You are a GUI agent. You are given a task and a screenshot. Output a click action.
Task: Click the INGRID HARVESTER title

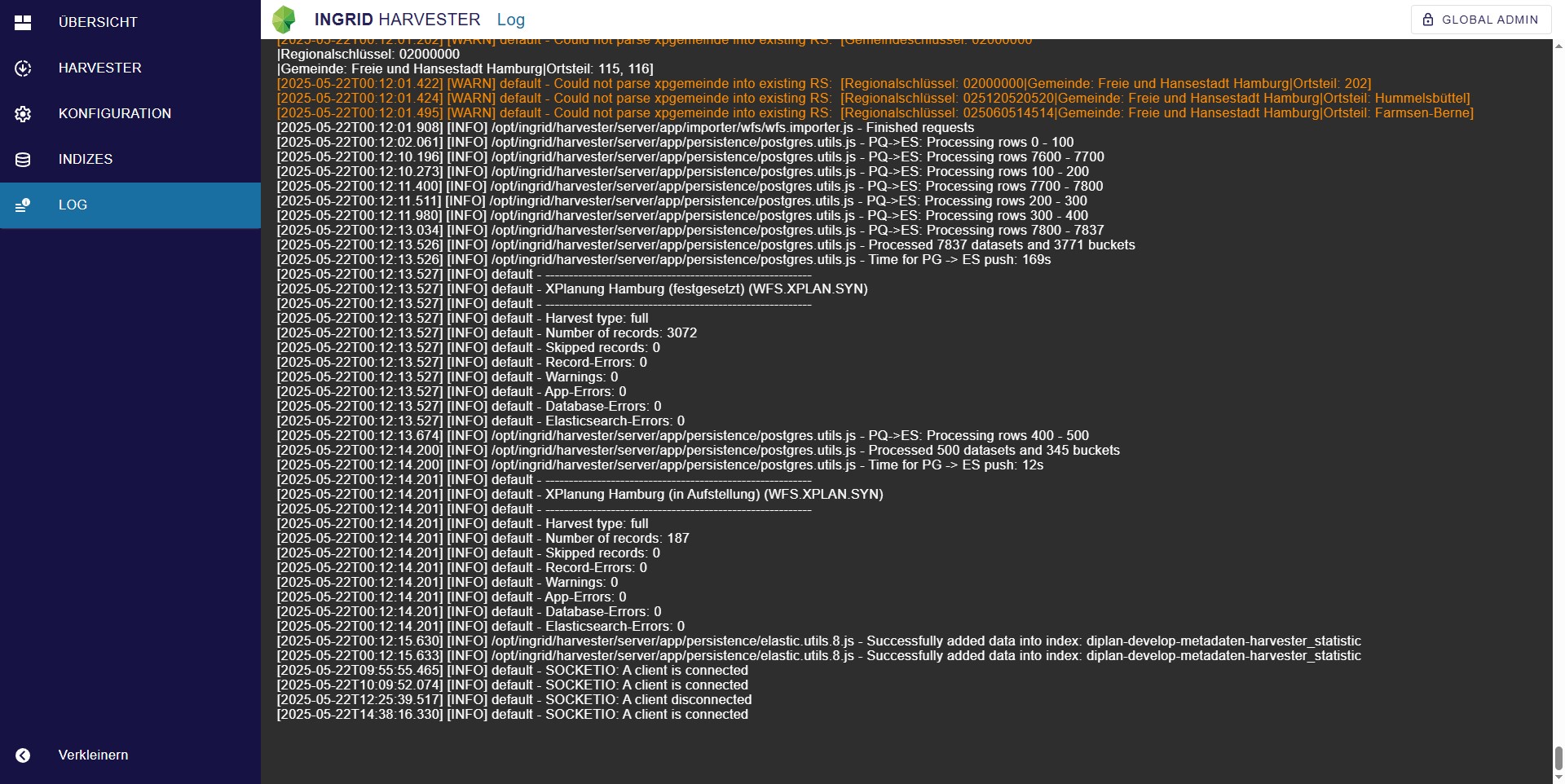397,20
